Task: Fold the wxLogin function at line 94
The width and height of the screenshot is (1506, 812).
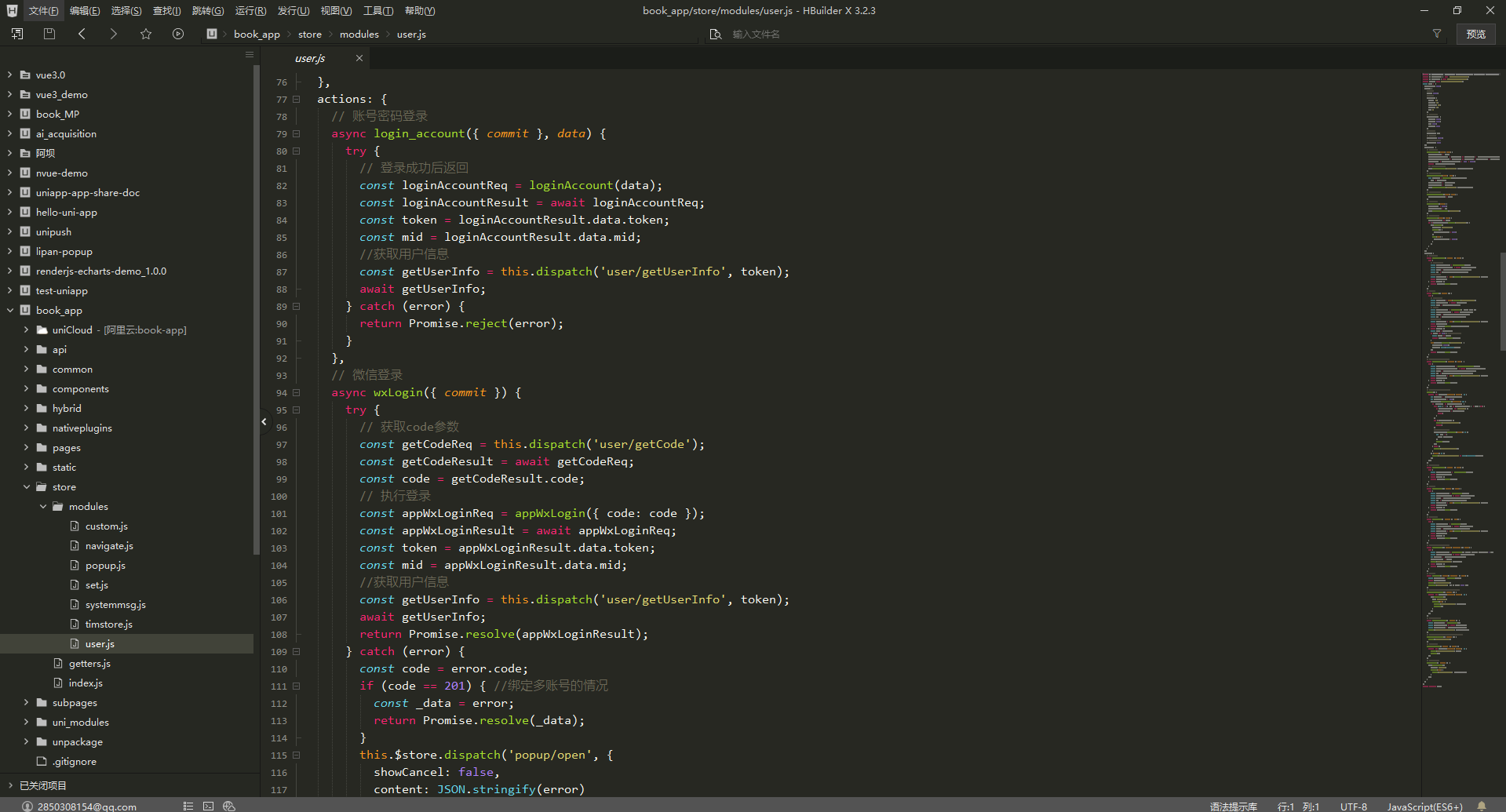Action: [x=297, y=393]
